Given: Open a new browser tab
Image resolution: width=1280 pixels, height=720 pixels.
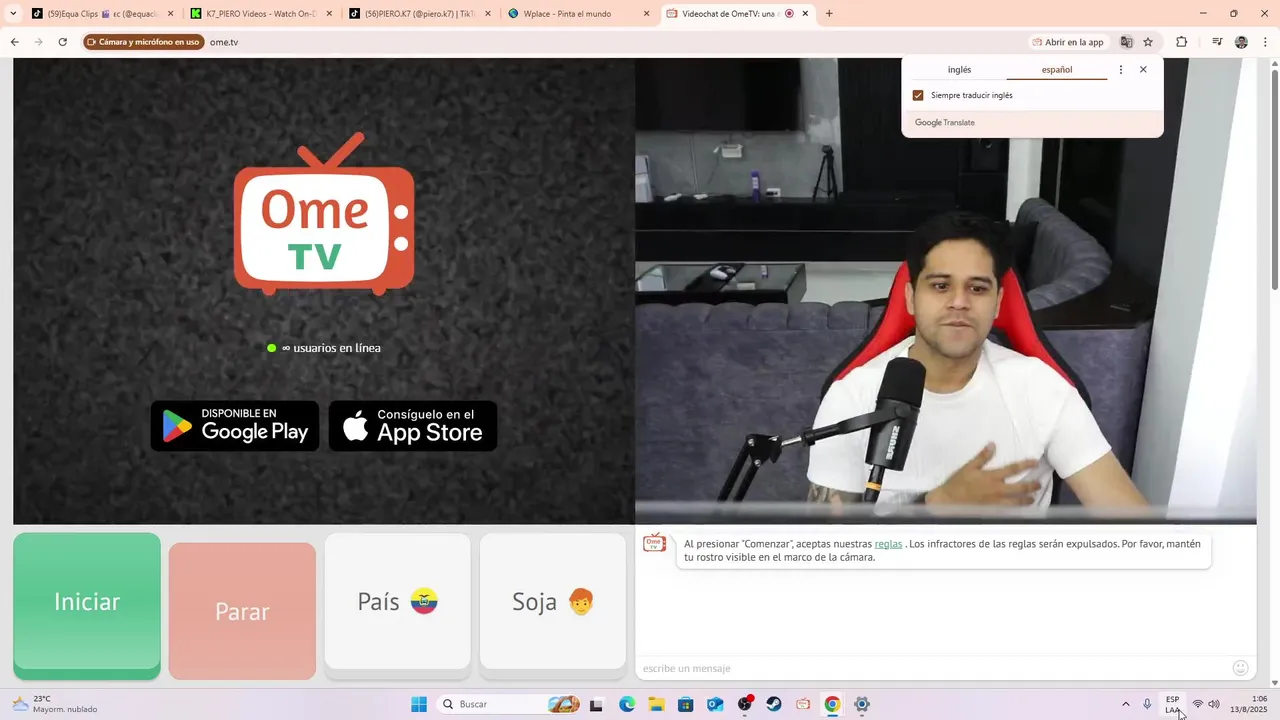Looking at the screenshot, I should (x=829, y=14).
